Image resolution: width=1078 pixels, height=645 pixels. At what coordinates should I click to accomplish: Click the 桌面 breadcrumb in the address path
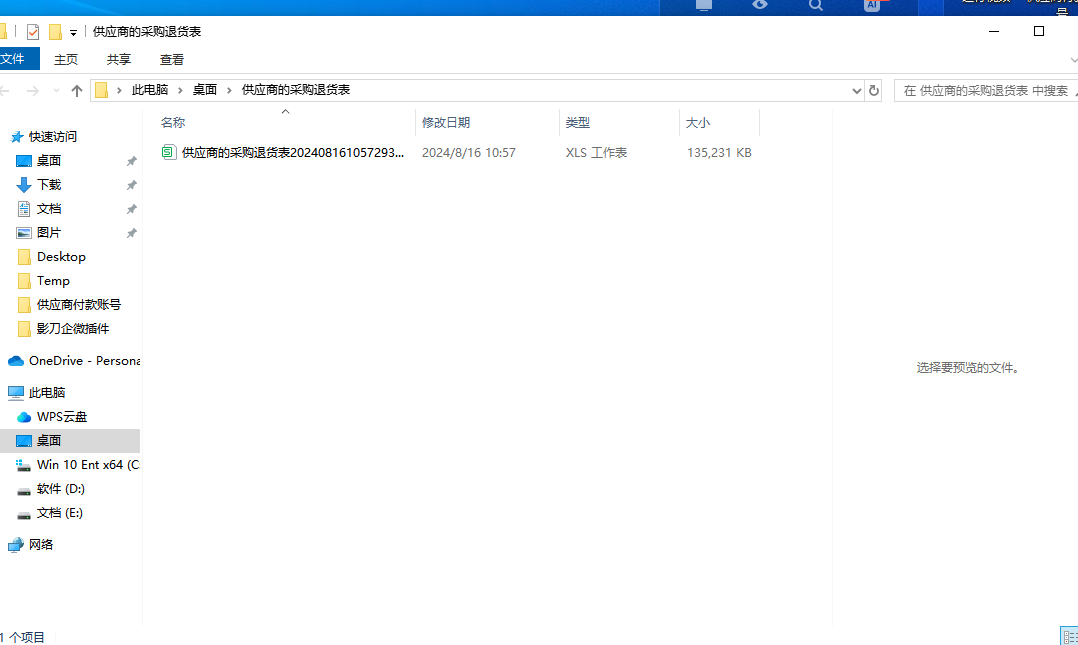click(205, 89)
